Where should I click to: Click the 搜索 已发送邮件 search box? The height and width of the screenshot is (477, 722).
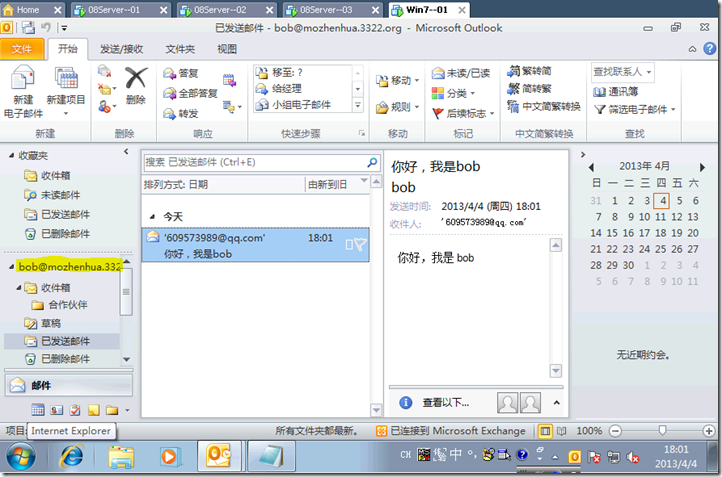tap(255, 162)
